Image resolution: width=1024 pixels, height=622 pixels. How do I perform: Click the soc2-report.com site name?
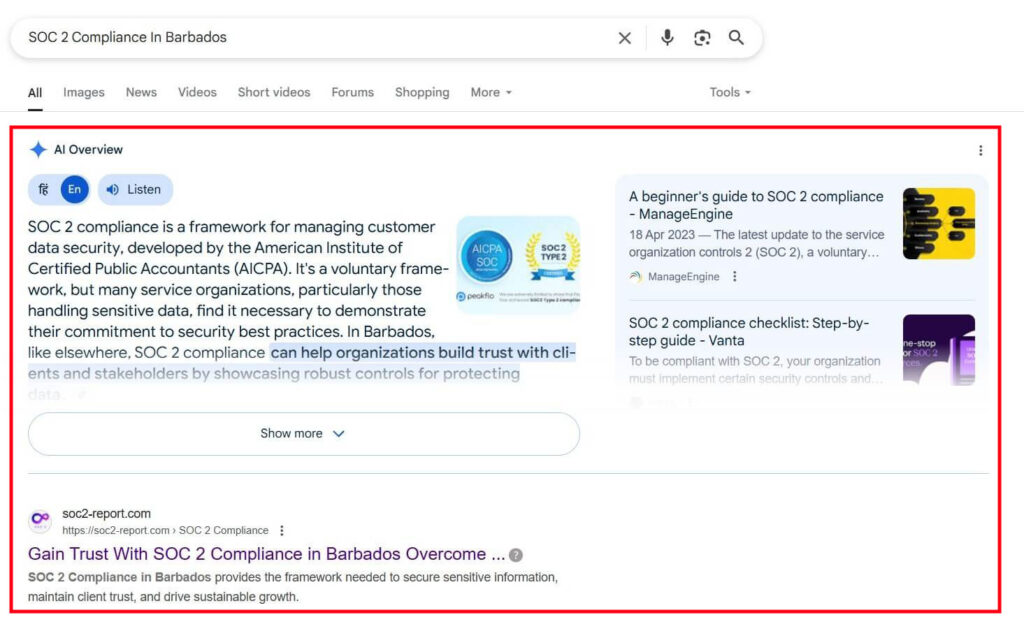(x=106, y=514)
